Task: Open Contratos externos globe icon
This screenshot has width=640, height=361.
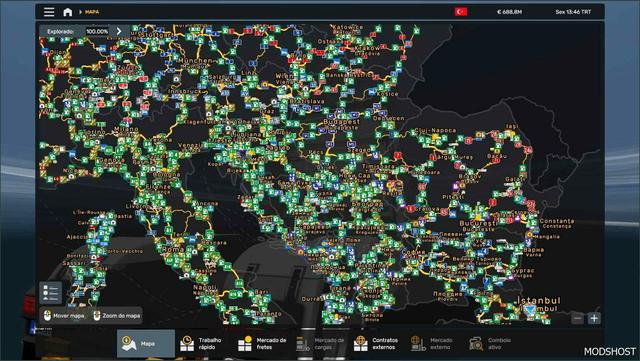Action: 360,343
